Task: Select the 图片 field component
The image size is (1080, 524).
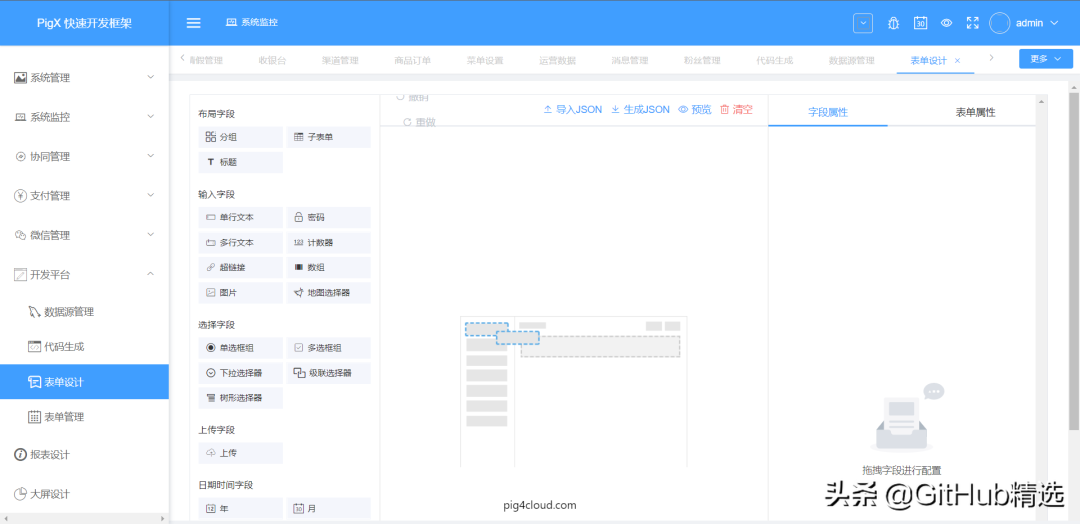Action: [x=240, y=293]
